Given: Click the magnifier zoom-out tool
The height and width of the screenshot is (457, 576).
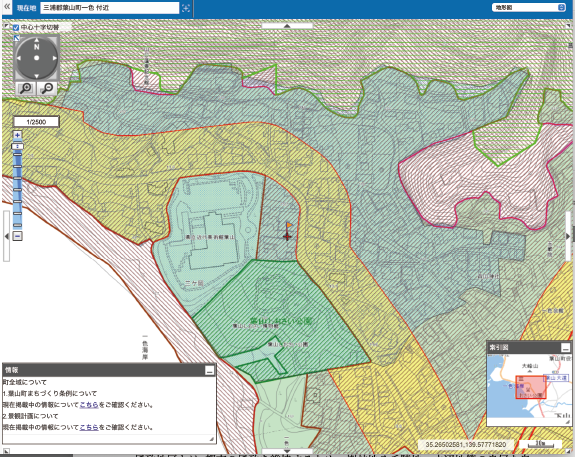Looking at the screenshot, I should (47, 88).
